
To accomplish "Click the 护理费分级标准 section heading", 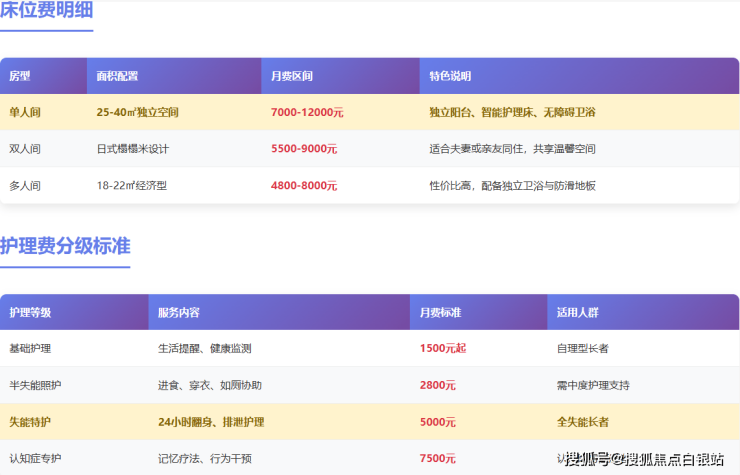I will coord(65,246).
